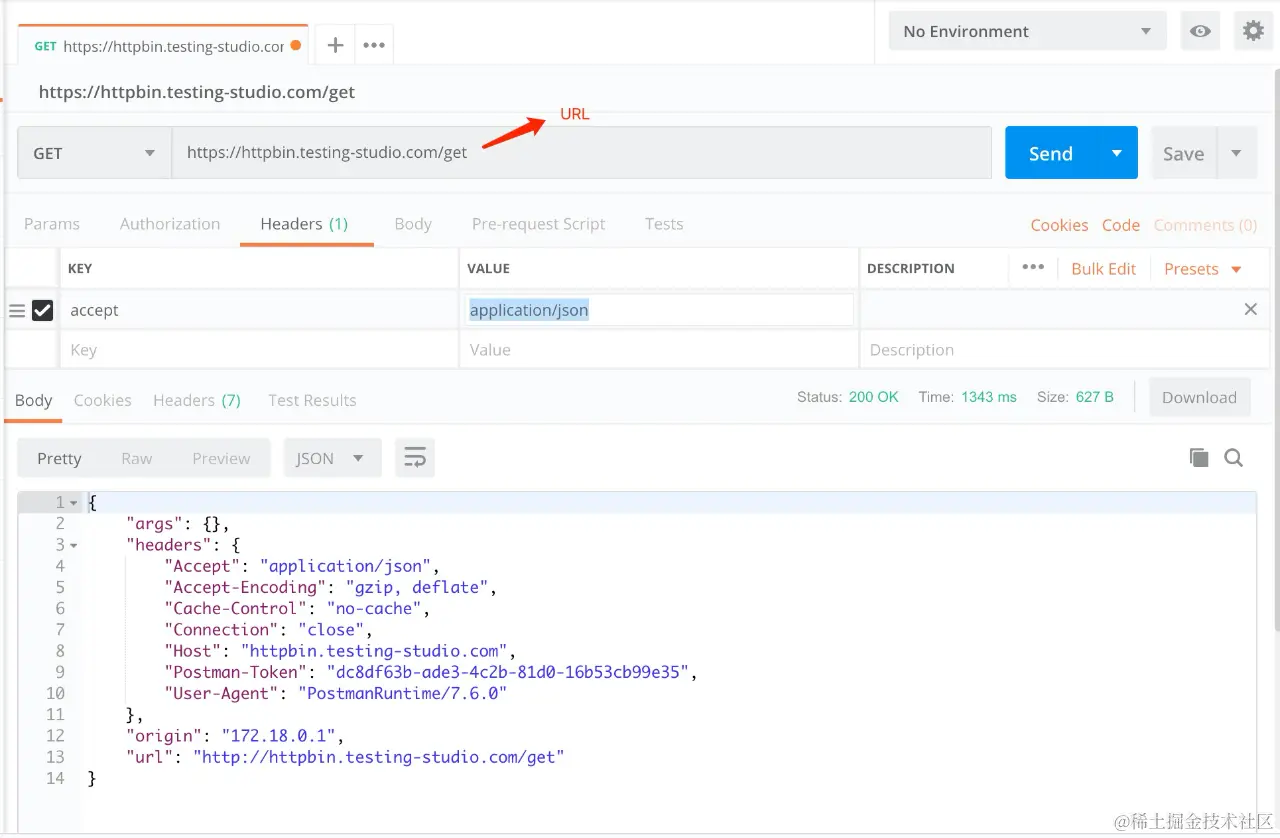1280x838 pixels.
Task: Open the Pre-request Script tab
Action: point(539,224)
